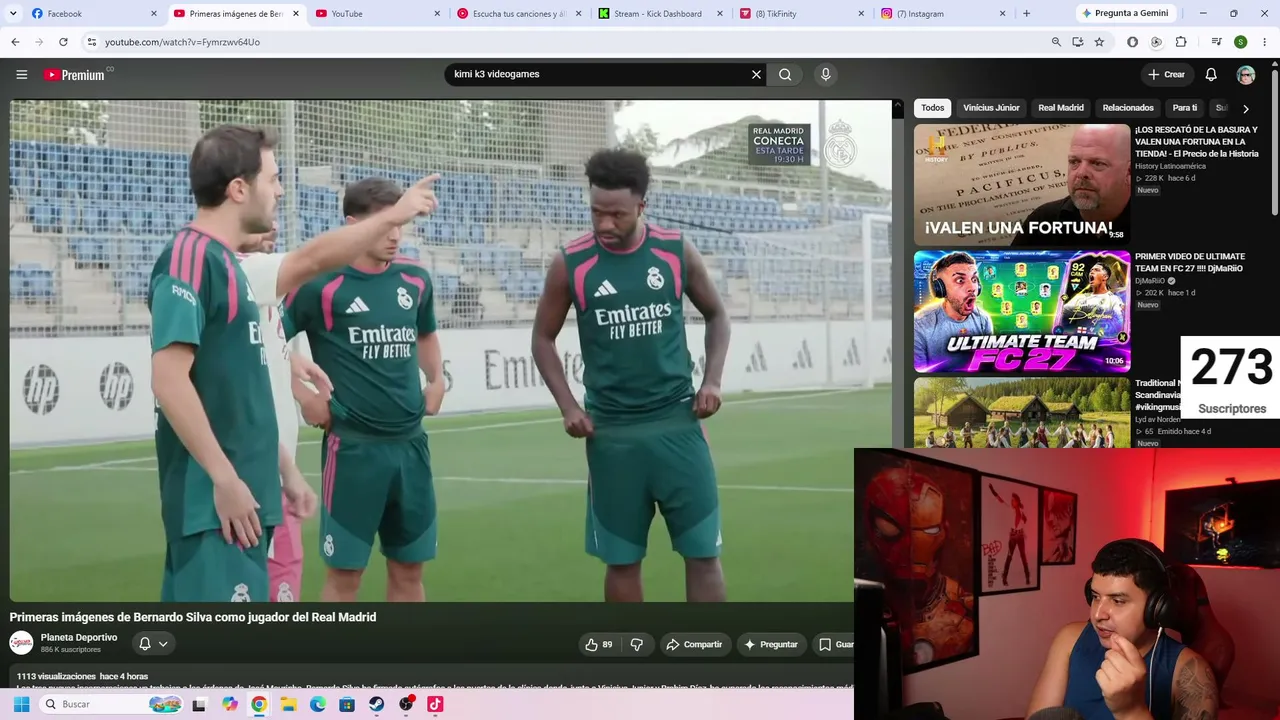1280x720 pixels.
Task: Run search with the magnifier button
Action: [x=785, y=74]
